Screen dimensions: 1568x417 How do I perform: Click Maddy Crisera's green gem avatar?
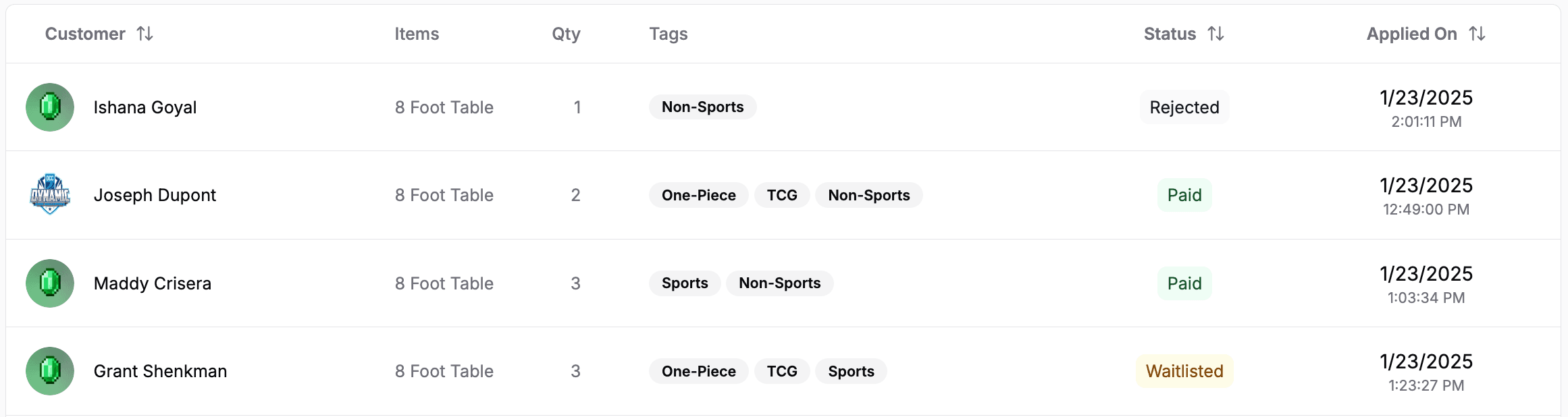pos(50,283)
